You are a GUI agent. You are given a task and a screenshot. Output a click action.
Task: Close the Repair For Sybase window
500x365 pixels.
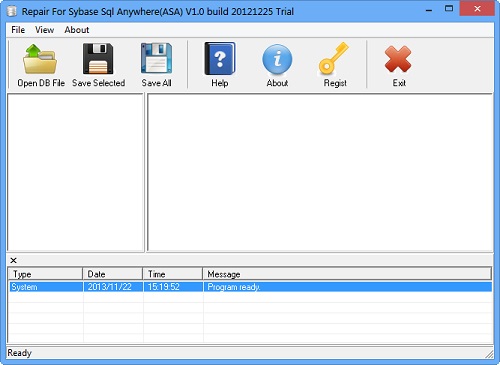point(477,9)
